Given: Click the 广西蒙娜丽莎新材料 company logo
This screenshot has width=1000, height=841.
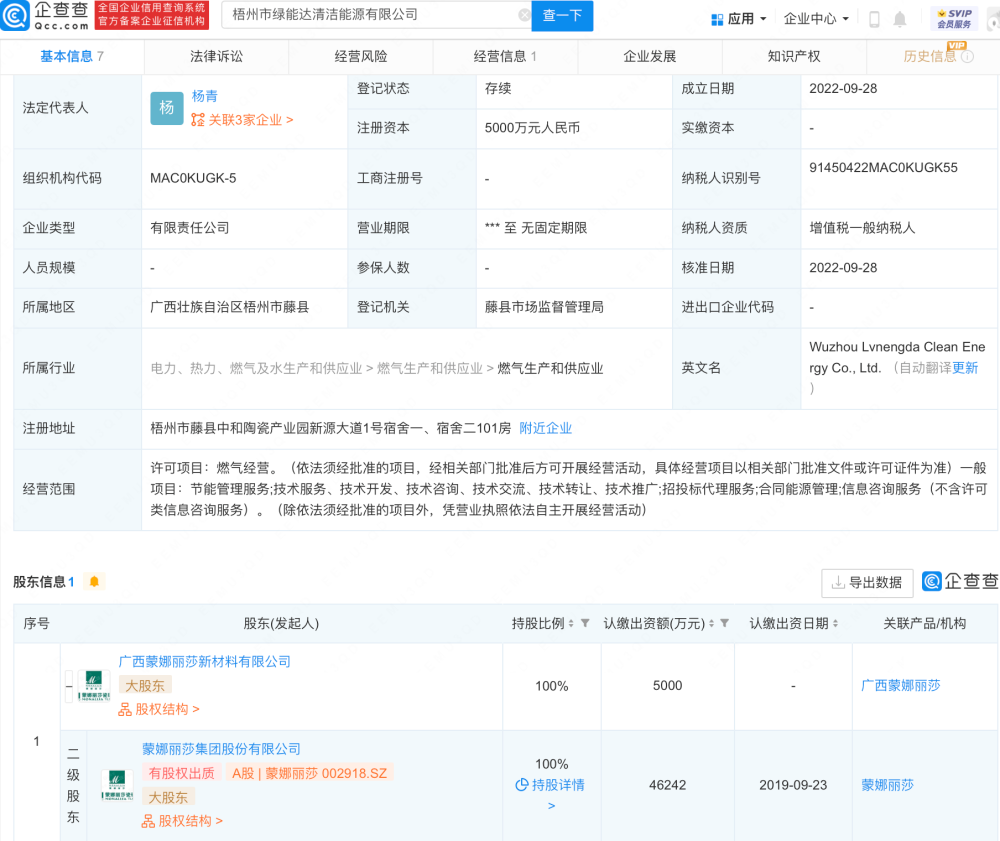Looking at the screenshot, I should [x=94, y=686].
